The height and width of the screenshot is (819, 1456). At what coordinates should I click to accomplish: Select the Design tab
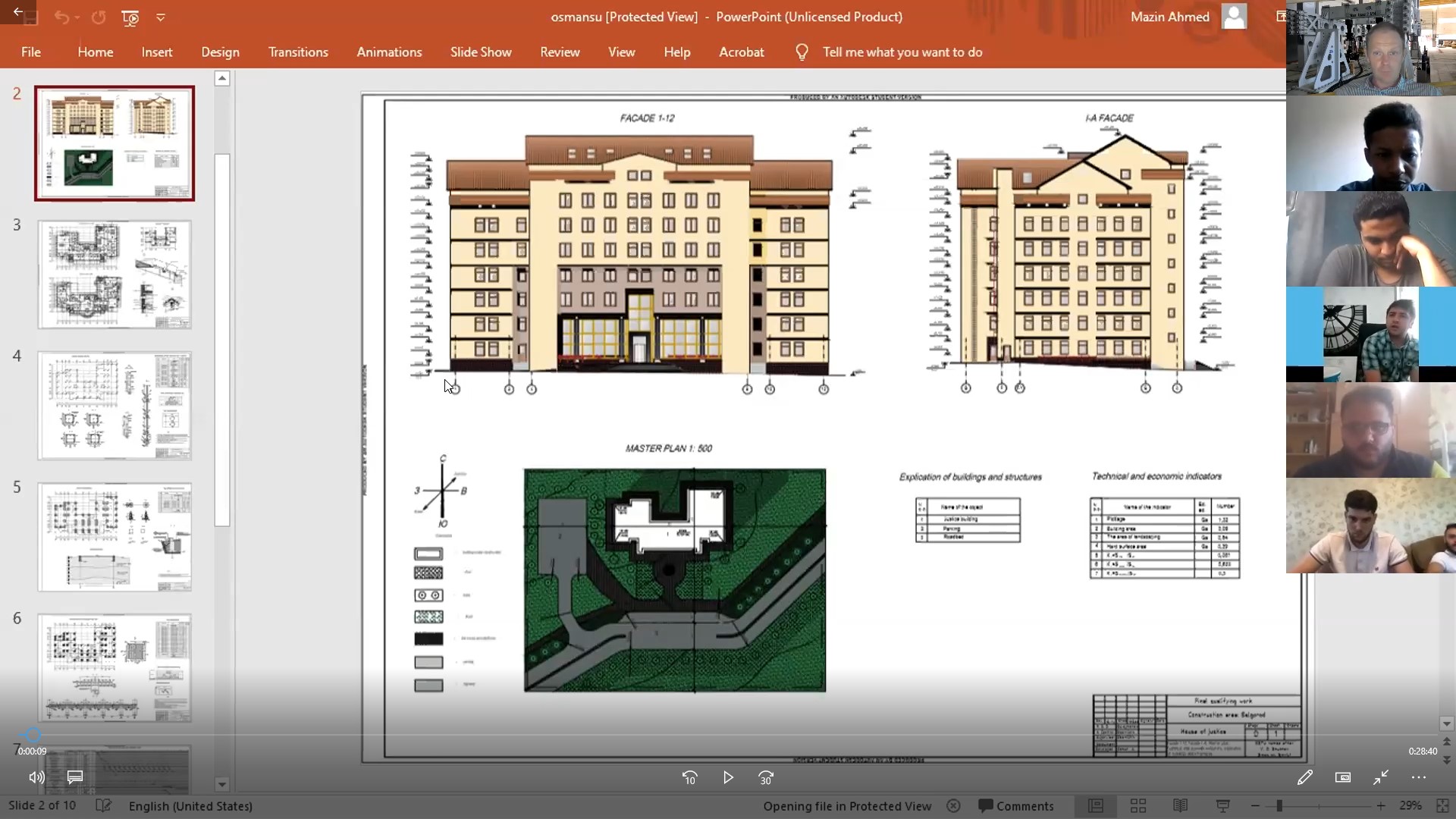pos(221,52)
